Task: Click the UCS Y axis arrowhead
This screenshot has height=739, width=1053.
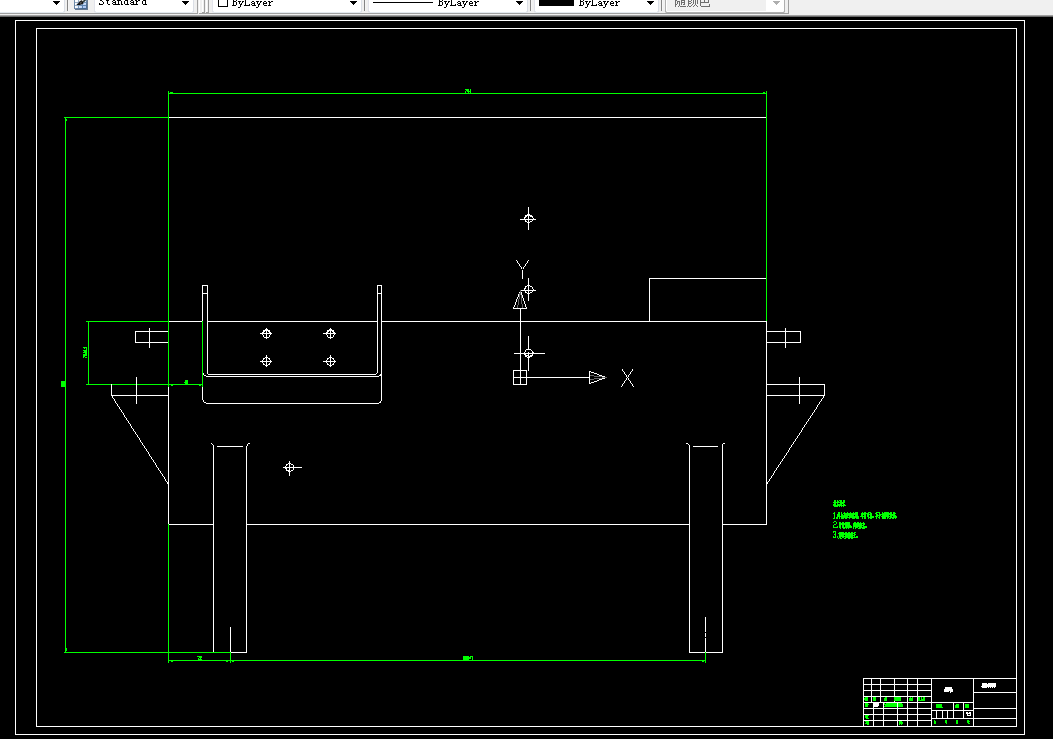Action: (520, 300)
